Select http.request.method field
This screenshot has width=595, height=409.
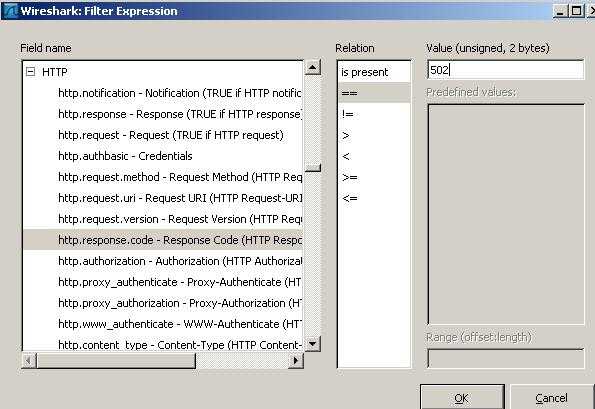pyautogui.click(x=163, y=177)
